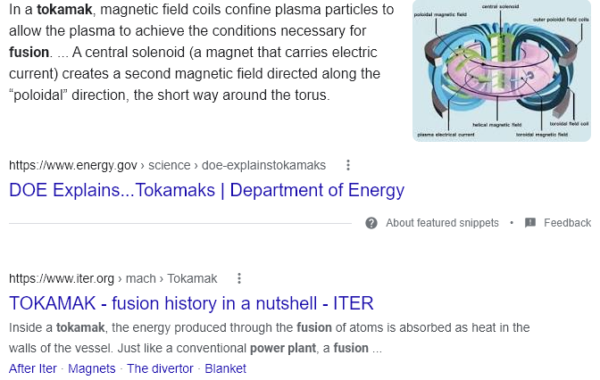Open the TOKAMAK fusion history ITER link
600x380 pixels.
191,303
